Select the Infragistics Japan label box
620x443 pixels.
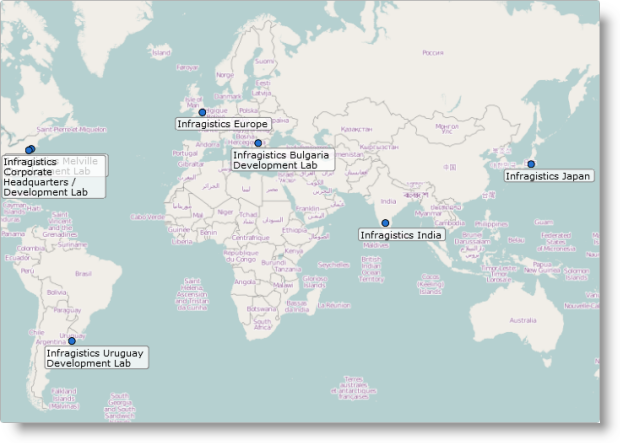[x=547, y=176]
